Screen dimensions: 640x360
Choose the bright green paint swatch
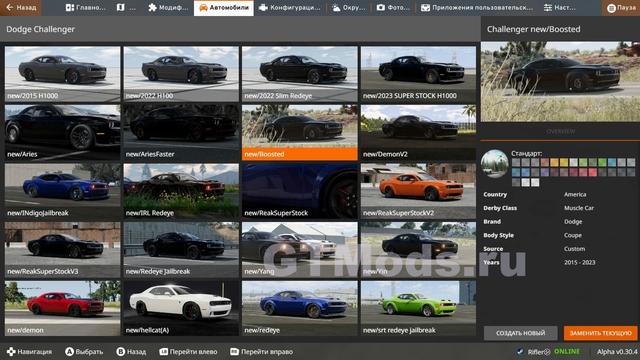pyautogui.click(x=602, y=162)
